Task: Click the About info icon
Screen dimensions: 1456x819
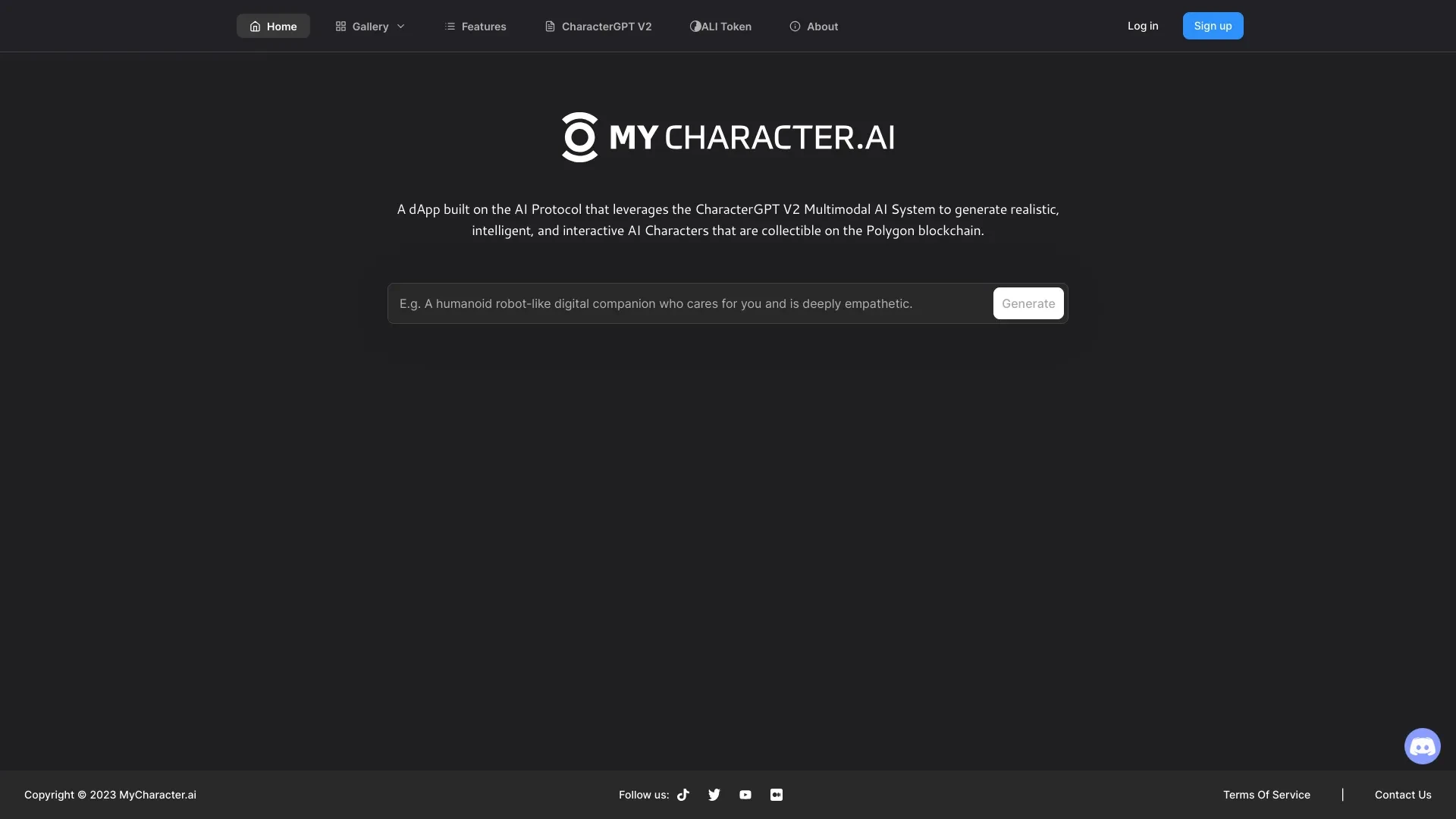Action: point(794,25)
